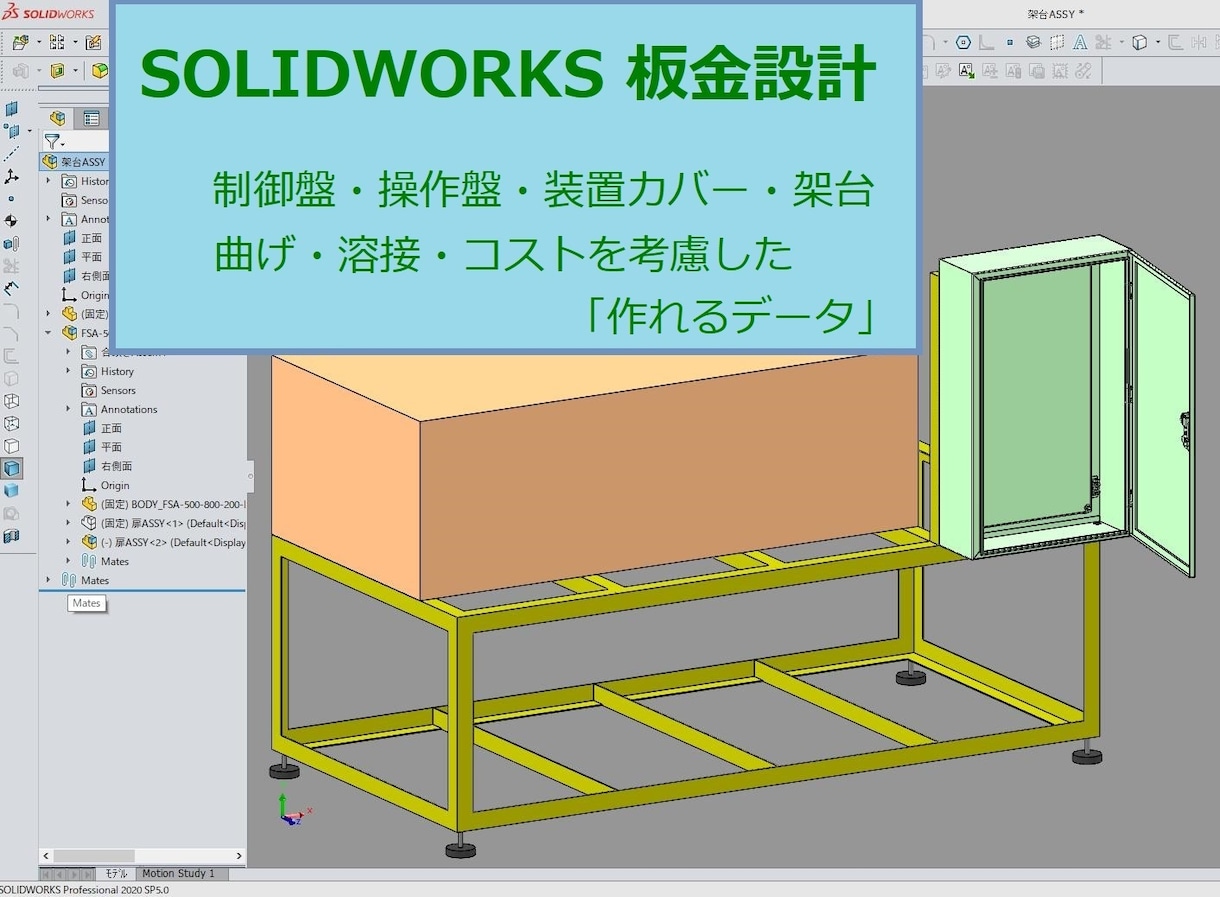This screenshot has height=897, width=1220.
Task: Click the Point icon in left toolbar
Action: click(11, 198)
